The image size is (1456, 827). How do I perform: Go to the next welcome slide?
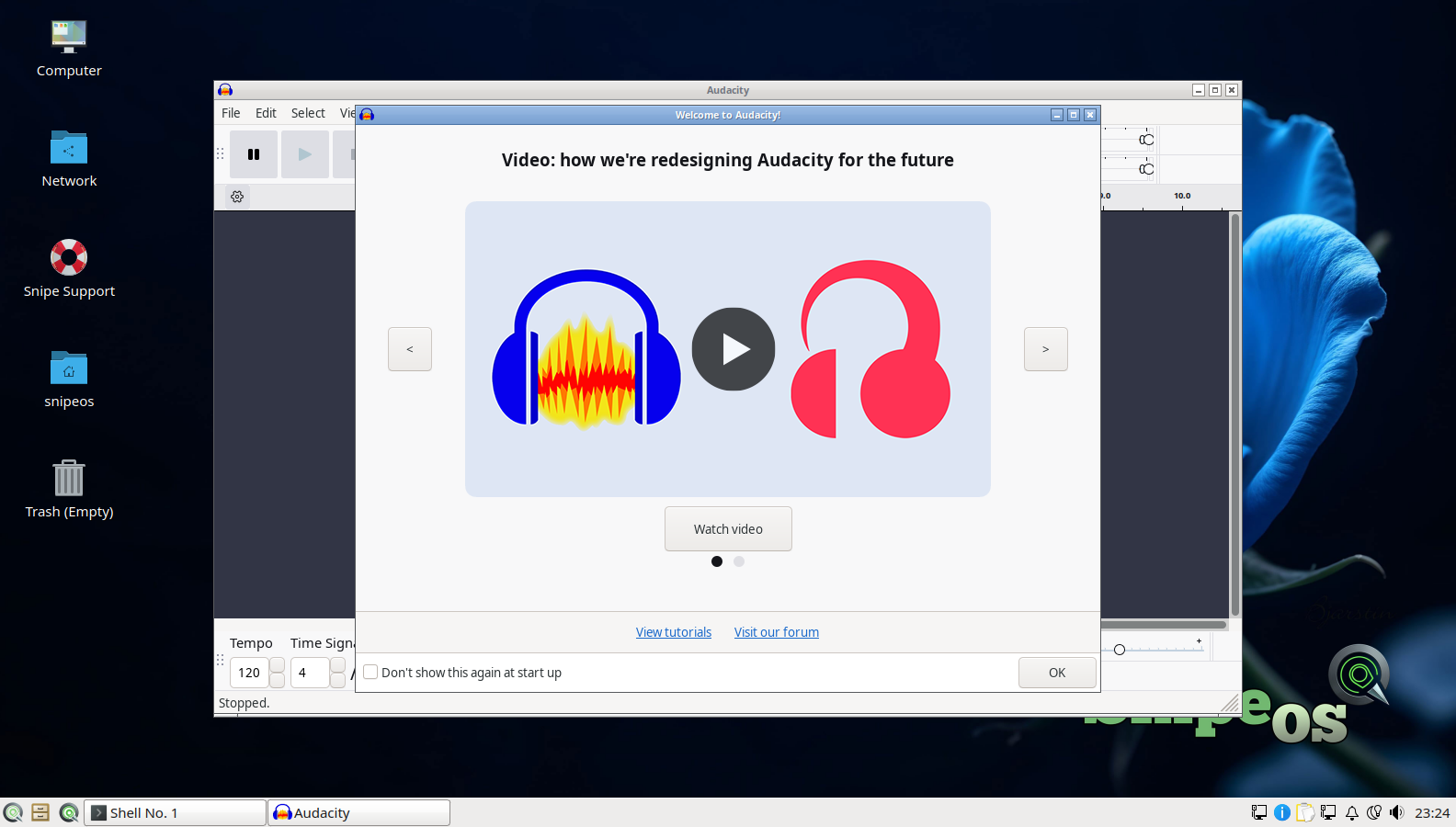pyautogui.click(x=1046, y=349)
